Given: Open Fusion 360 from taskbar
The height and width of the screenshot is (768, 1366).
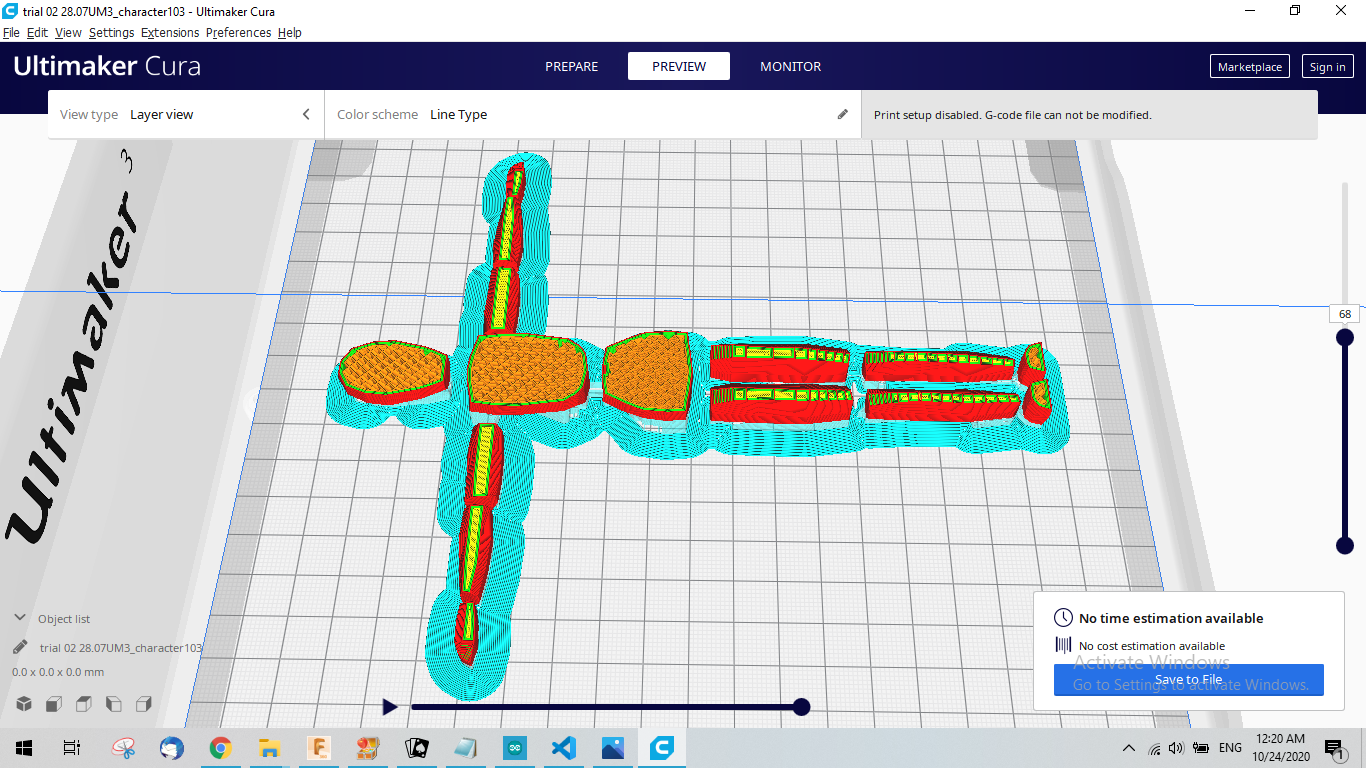Looking at the screenshot, I should click(x=319, y=748).
